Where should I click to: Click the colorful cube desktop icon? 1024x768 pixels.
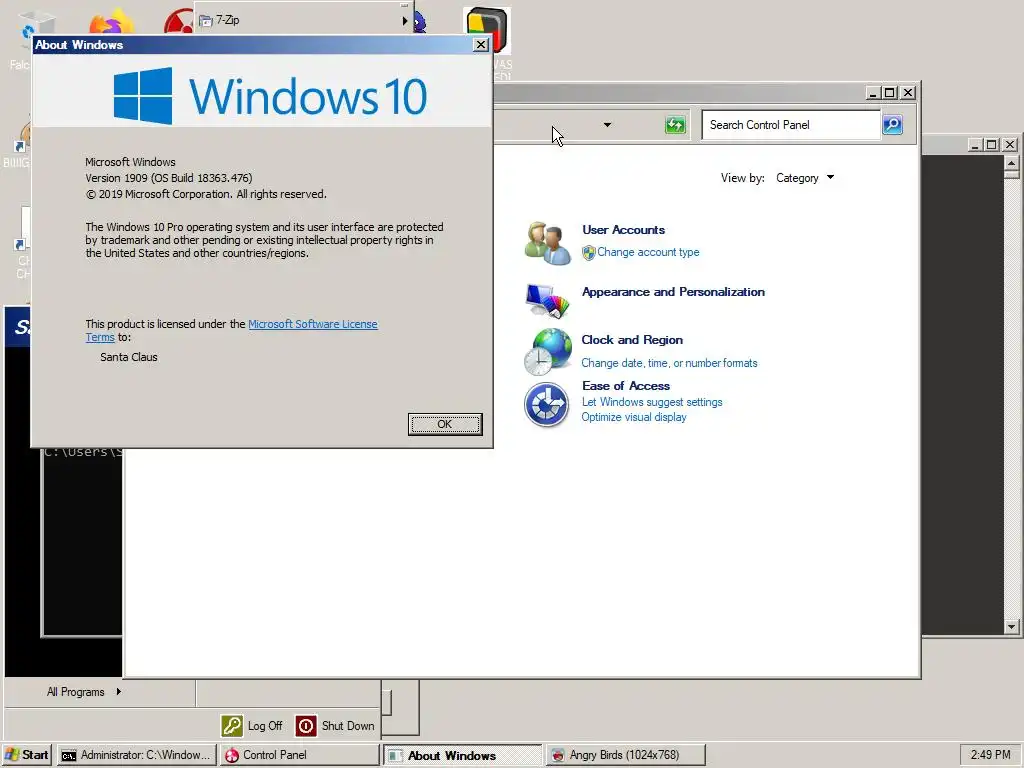pyautogui.click(x=487, y=30)
